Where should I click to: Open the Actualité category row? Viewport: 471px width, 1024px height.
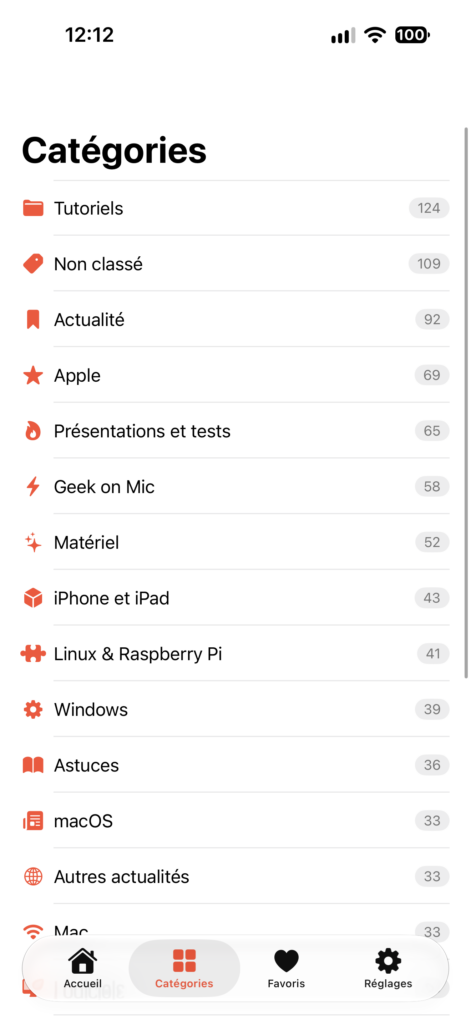pyautogui.click(x=235, y=320)
